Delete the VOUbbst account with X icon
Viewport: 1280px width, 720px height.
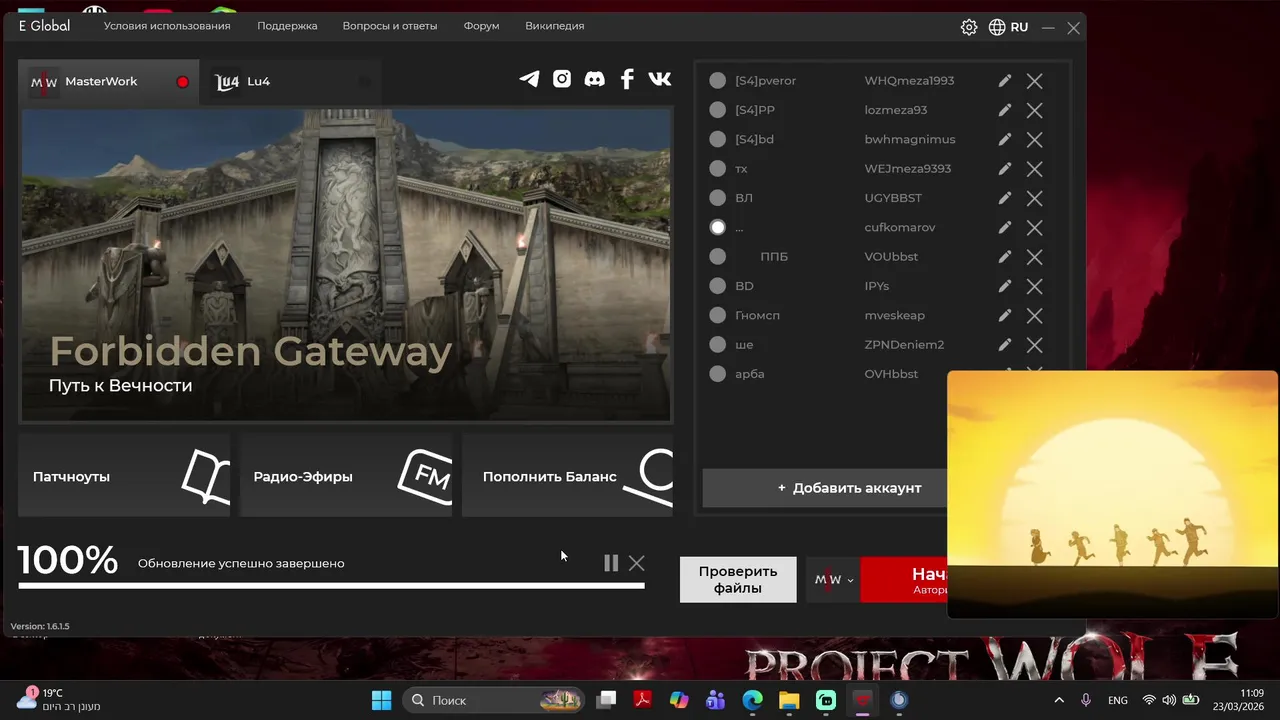click(x=1035, y=257)
